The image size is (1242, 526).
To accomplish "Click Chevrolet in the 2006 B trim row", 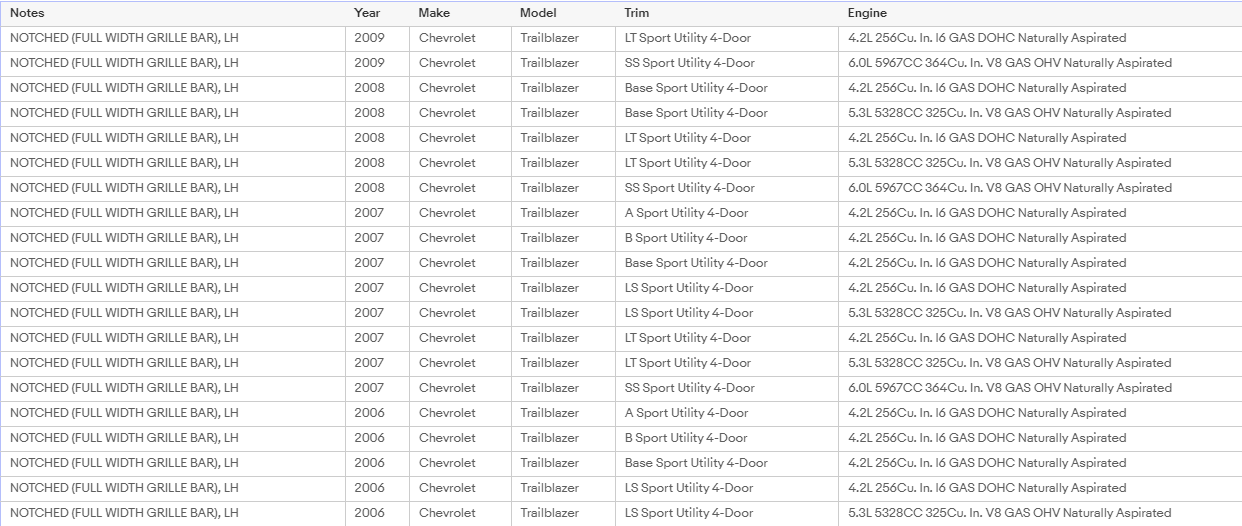I will [447, 438].
